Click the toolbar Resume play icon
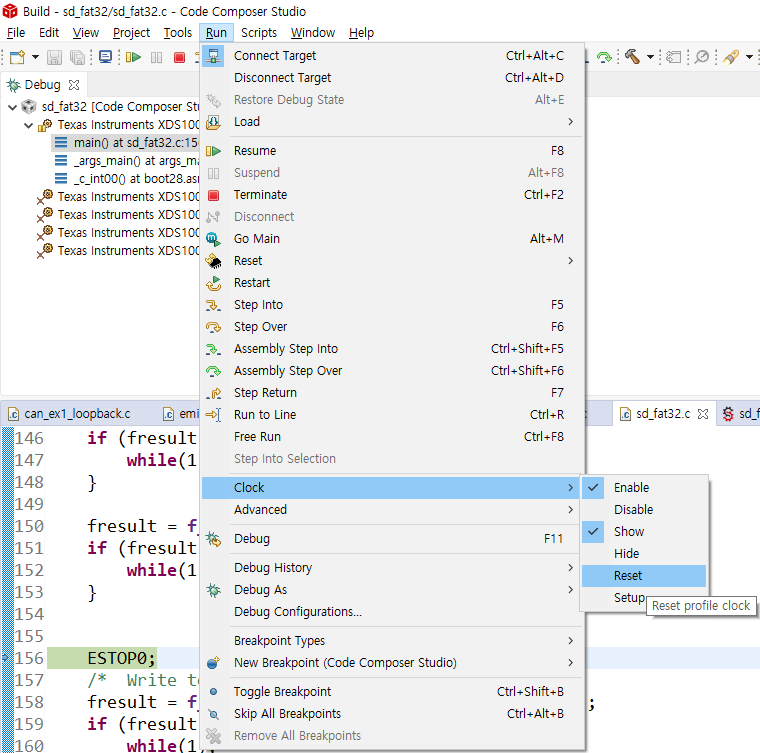This screenshot has width=760, height=753. point(133,57)
